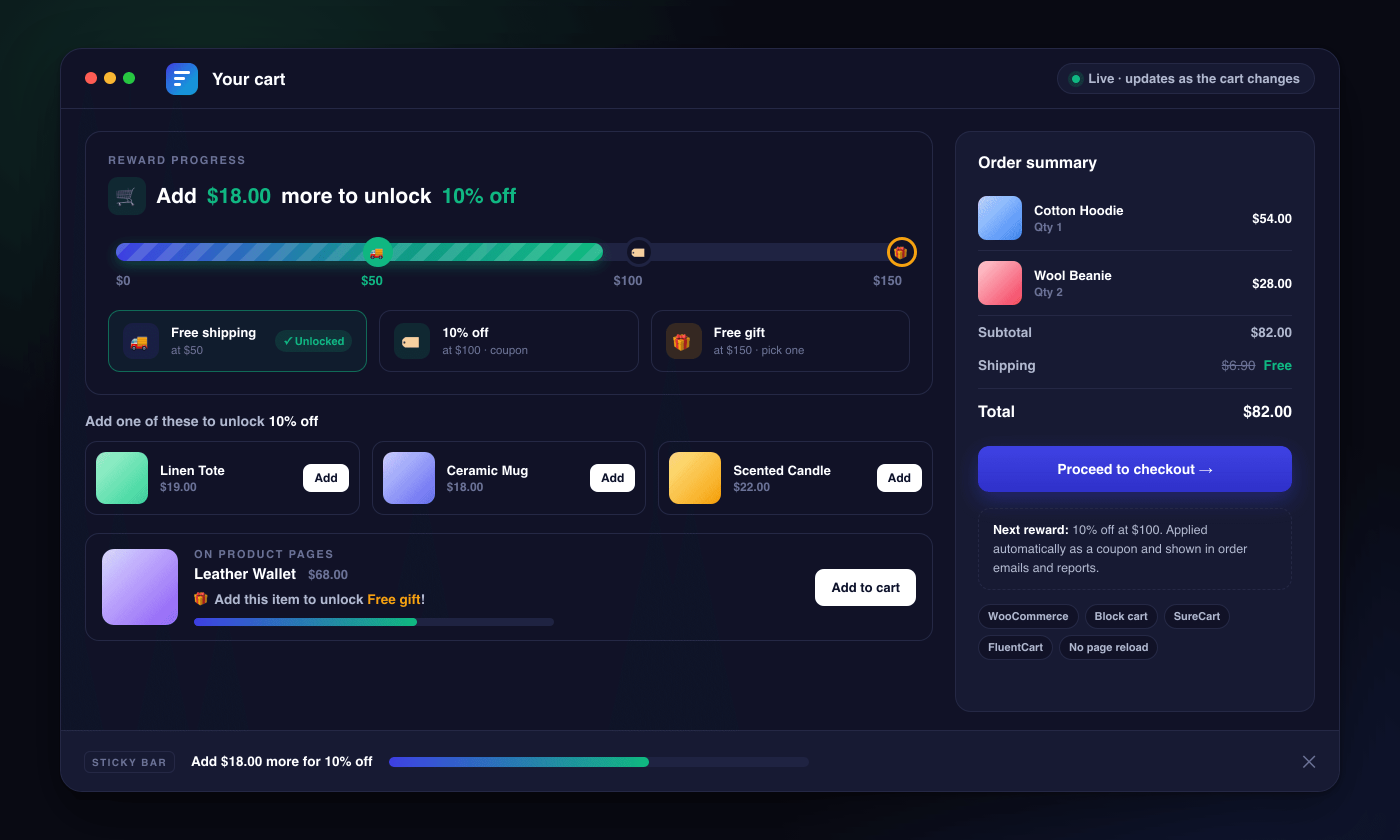Screen dimensions: 1400x840
Task: Click the gift milestone marker at $150
Action: (x=901, y=252)
